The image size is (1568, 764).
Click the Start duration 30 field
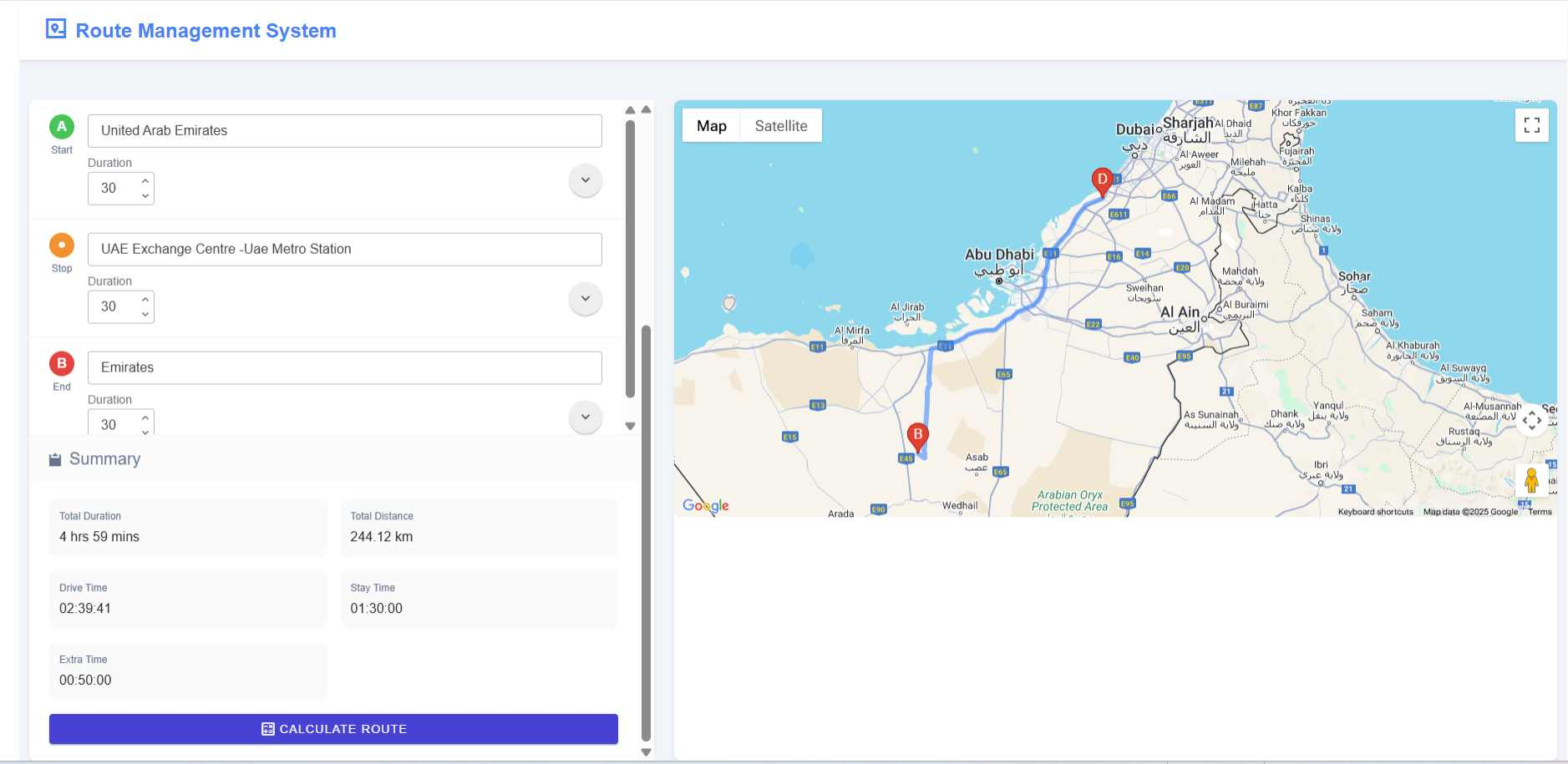pyautogui.click(x=120, y=189)
